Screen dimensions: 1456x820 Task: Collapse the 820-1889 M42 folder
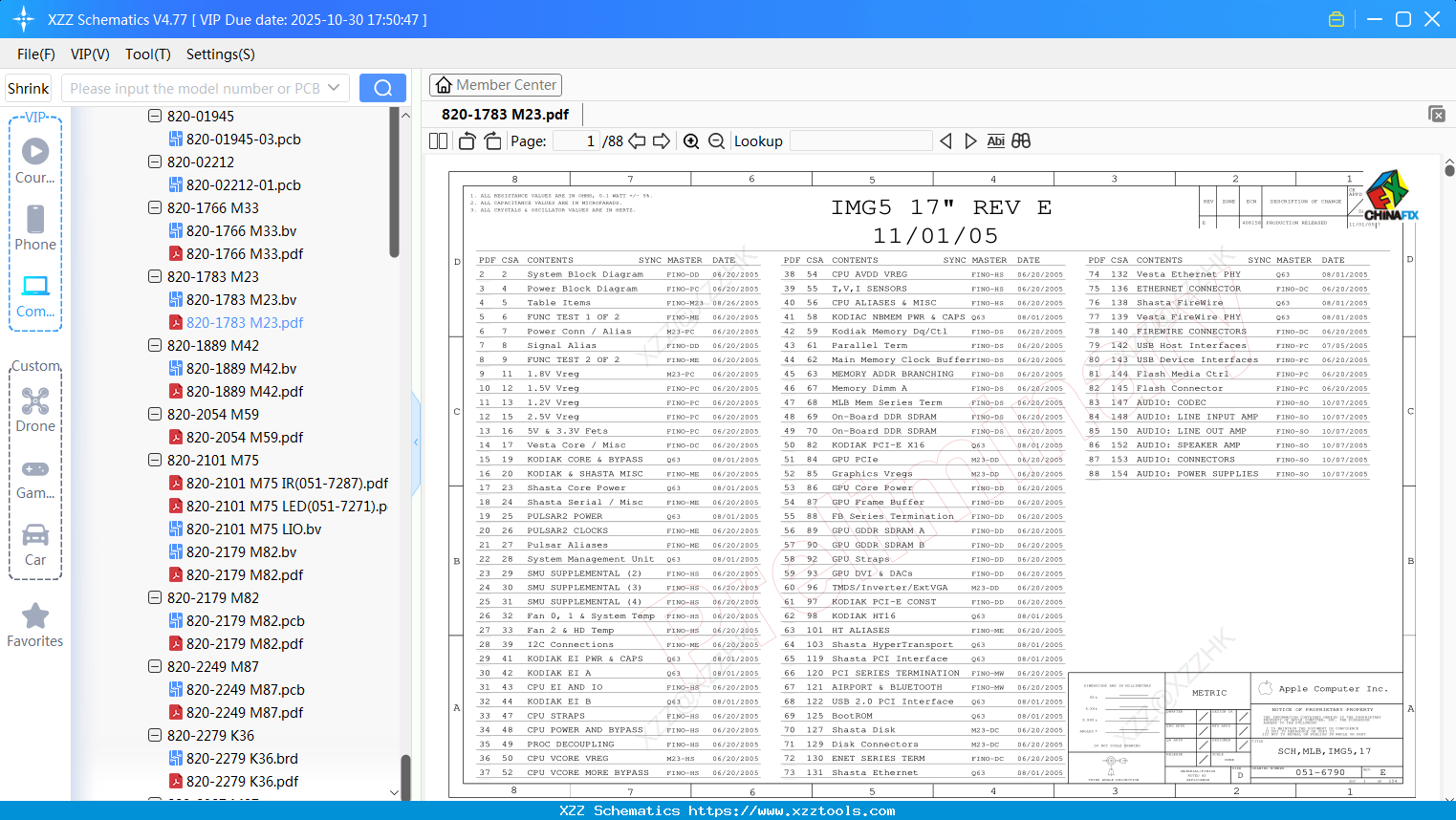pos(155,345)
